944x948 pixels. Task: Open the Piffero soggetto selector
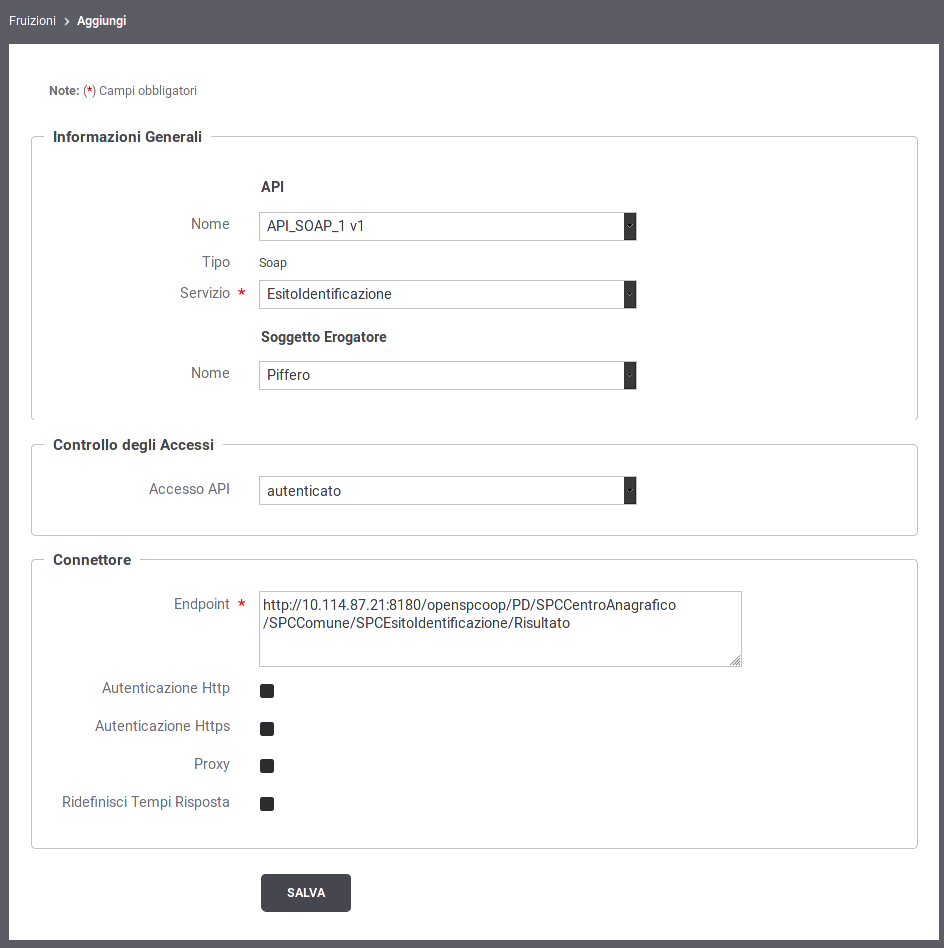(448, 375)
